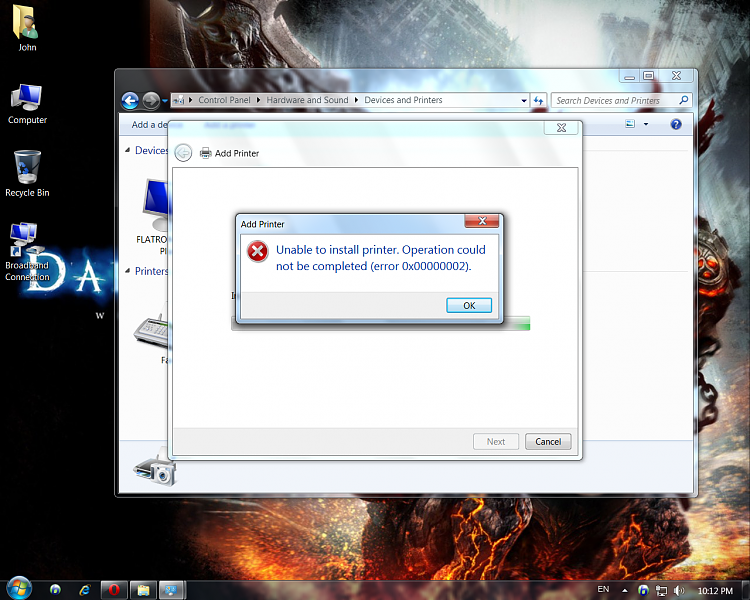Close the Add Printer wizard window
This screenshot has height=600, width=750.
point(562,128)
